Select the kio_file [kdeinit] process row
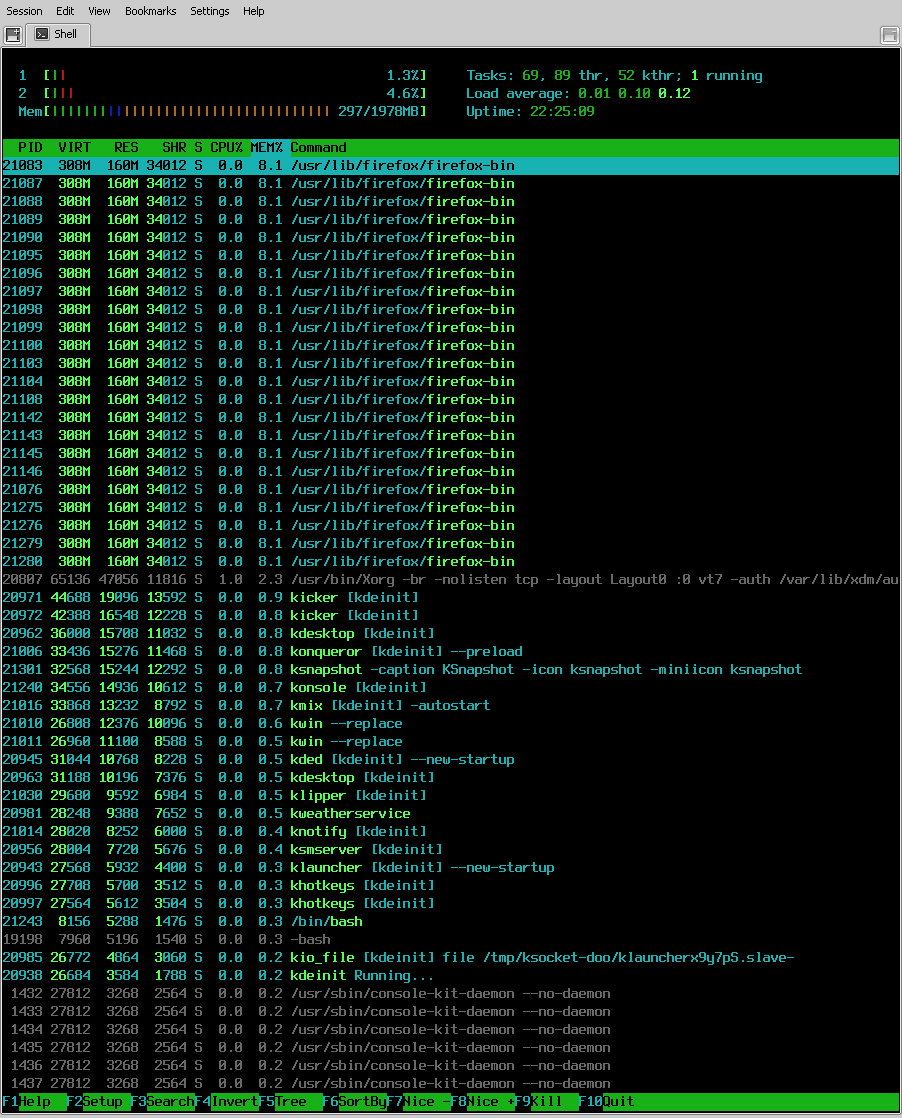 tap(451, 958)
